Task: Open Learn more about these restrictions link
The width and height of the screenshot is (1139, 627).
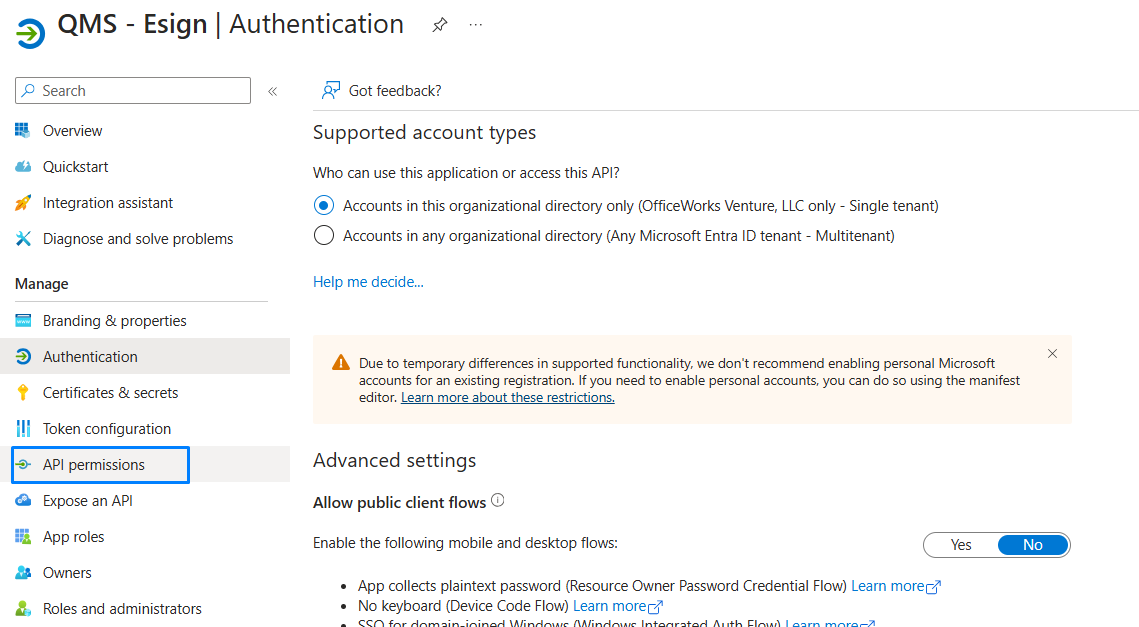Action: coord(508,397)
